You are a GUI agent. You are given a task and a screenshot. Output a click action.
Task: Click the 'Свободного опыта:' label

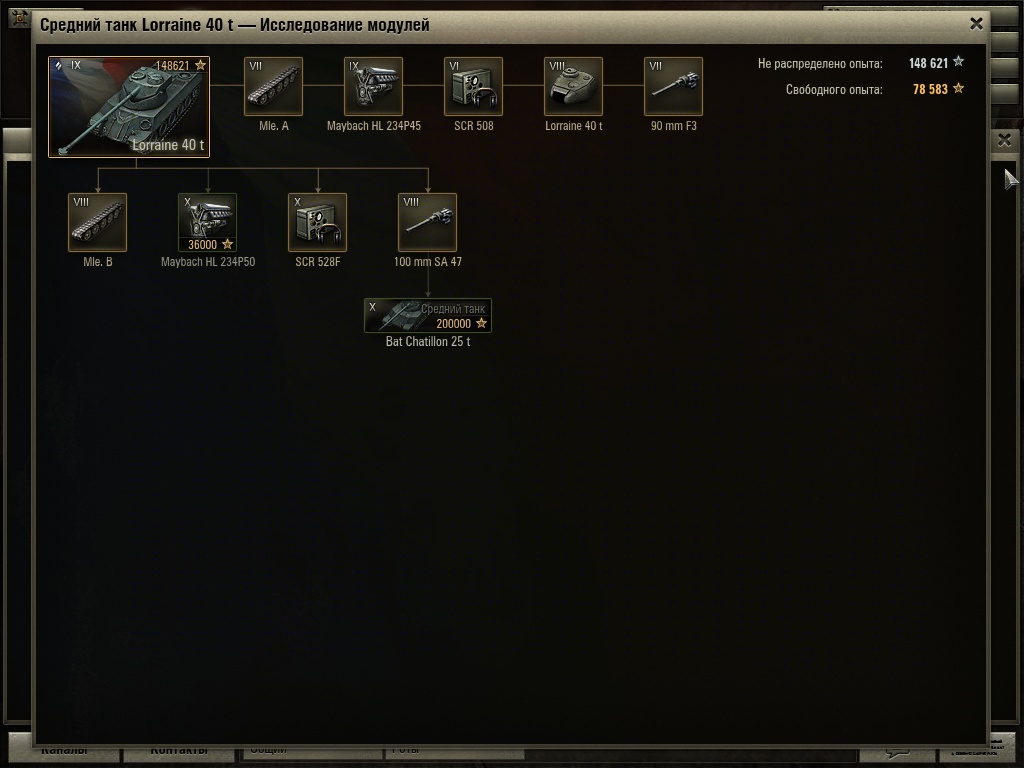coord(834,90)
